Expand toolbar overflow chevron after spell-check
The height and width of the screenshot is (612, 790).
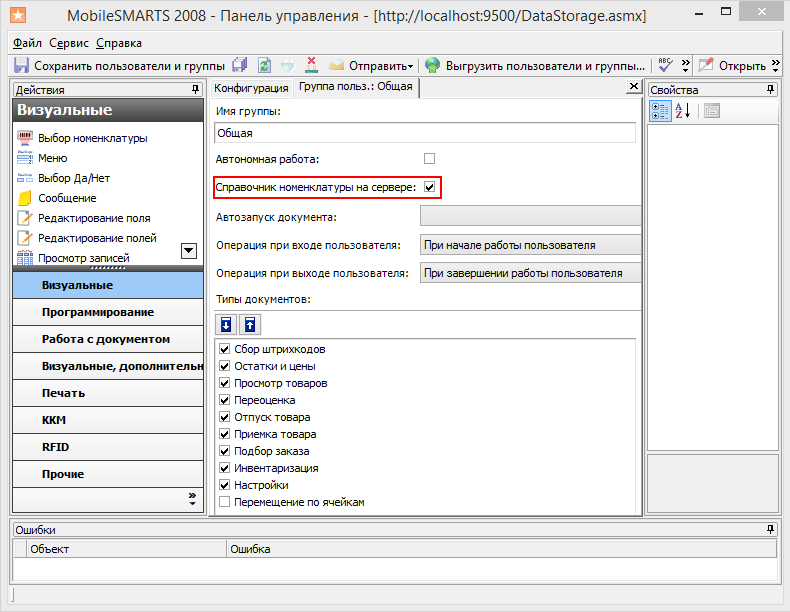click(x=685, y=65)
